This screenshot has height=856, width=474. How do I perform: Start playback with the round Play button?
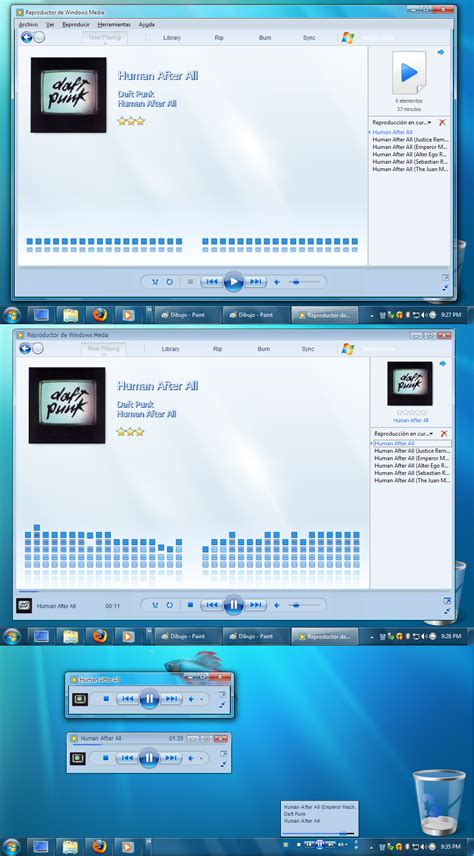tap(234, 282)
